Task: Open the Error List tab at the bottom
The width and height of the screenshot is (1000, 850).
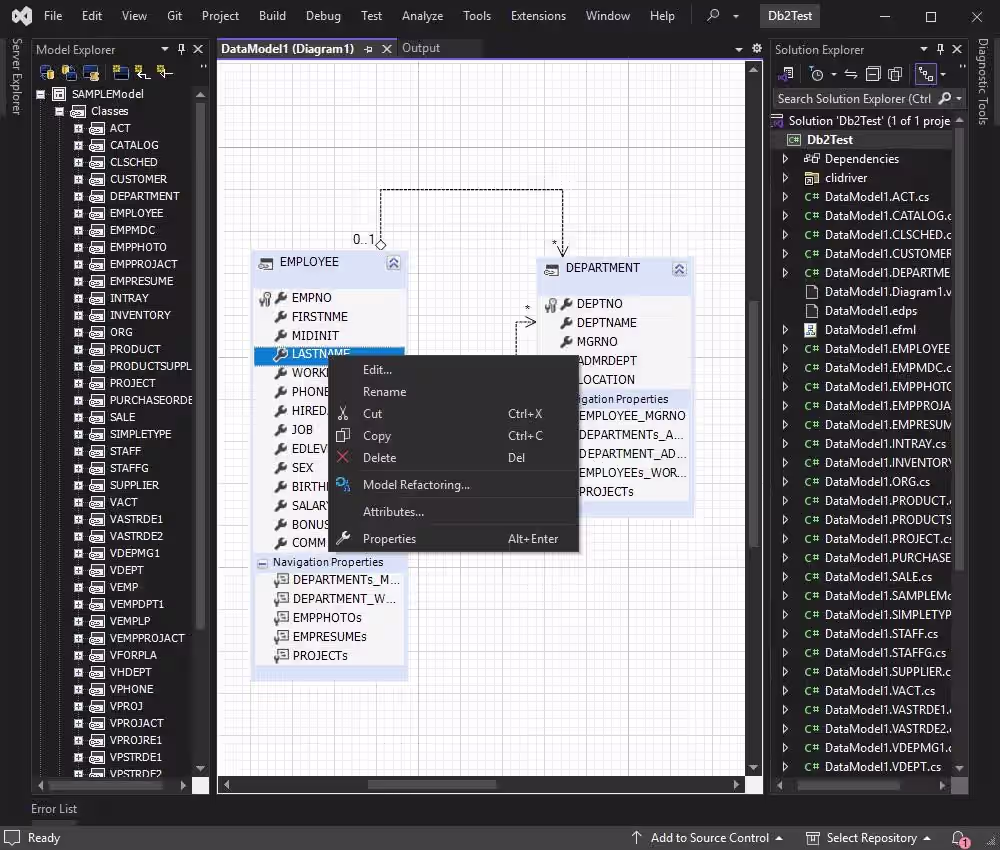Action: [54, 809]
